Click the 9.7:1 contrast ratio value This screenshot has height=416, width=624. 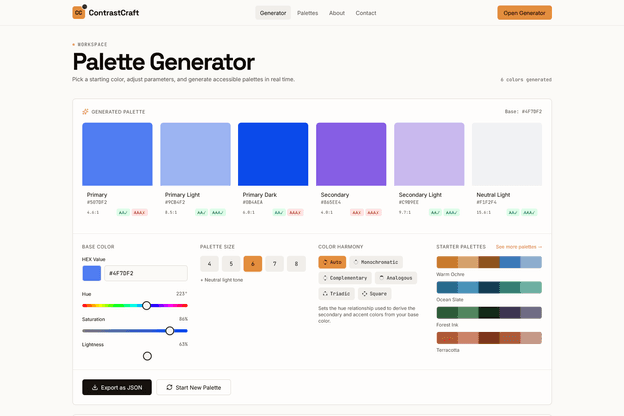click(x=405, y=213)
